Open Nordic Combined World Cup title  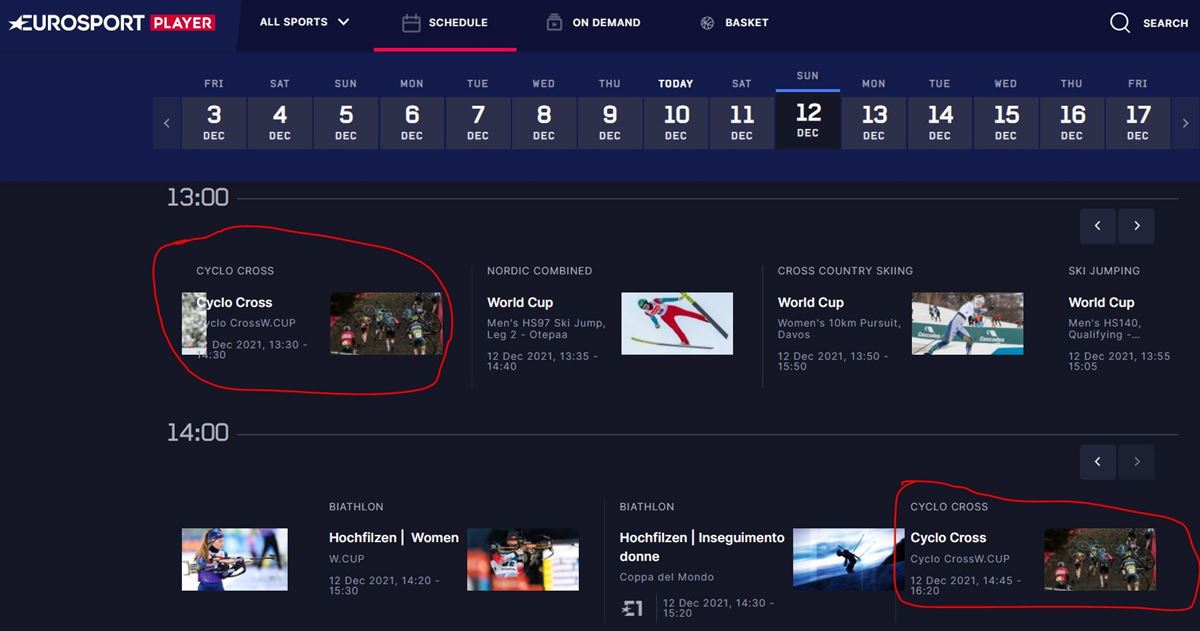(x=520, y=302)
